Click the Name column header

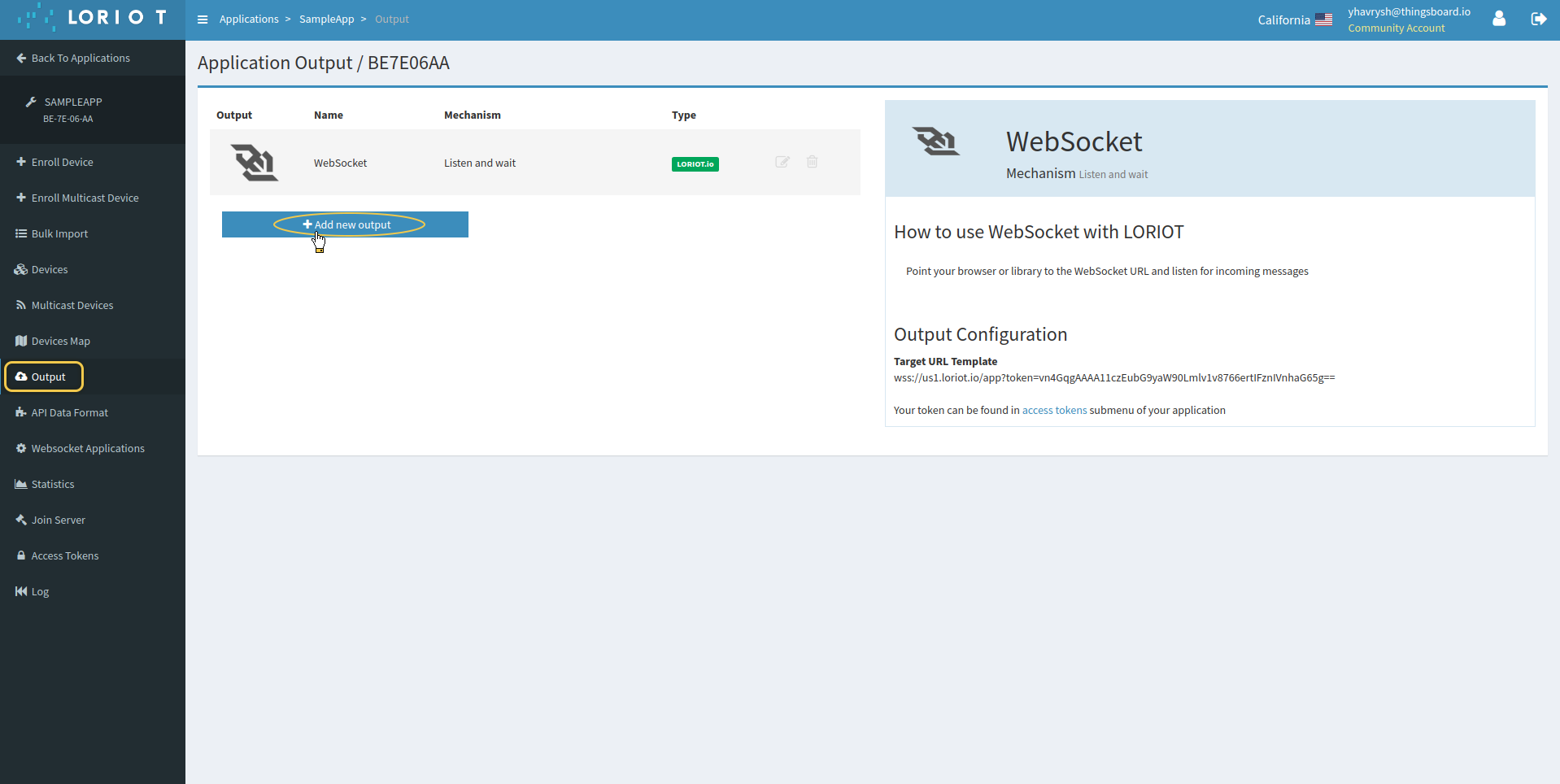coord(329,115)
